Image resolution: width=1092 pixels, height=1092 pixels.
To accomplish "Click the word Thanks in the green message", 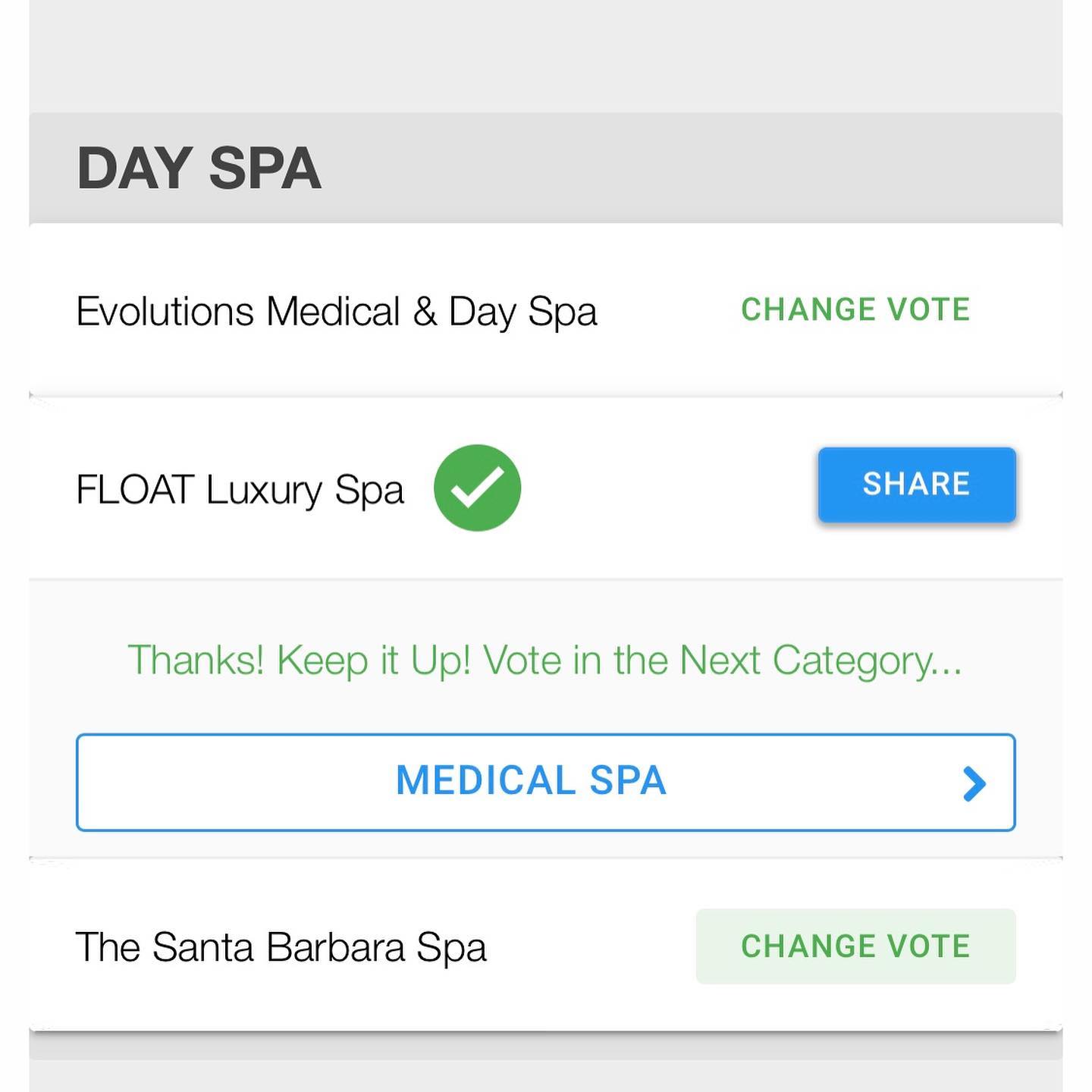I will click(196, 660).
